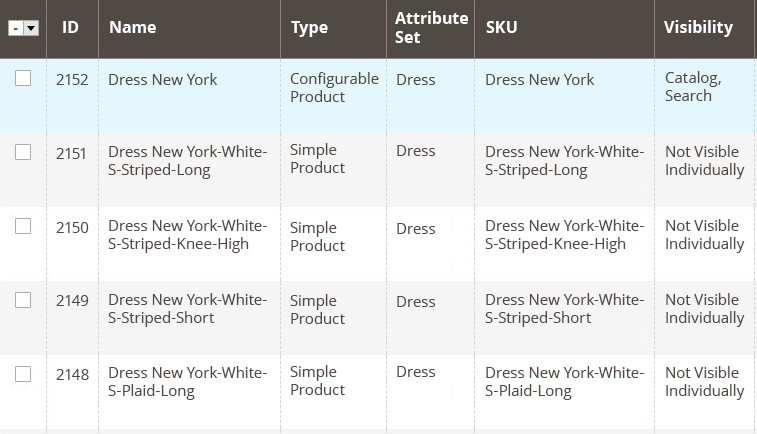Sort products by Name column header
The height and width of the screenshot is (434, 757).
tap(133, 27)
